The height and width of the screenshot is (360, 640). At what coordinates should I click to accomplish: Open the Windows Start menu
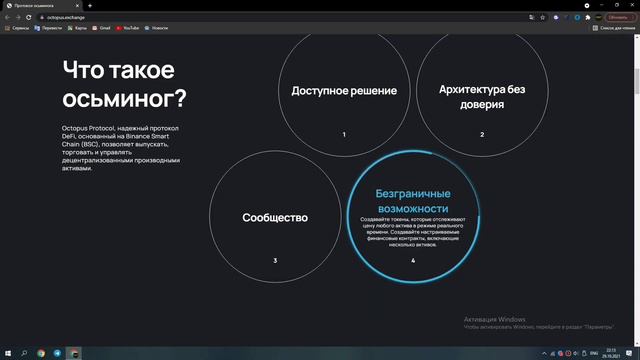(x=8, y=353)
